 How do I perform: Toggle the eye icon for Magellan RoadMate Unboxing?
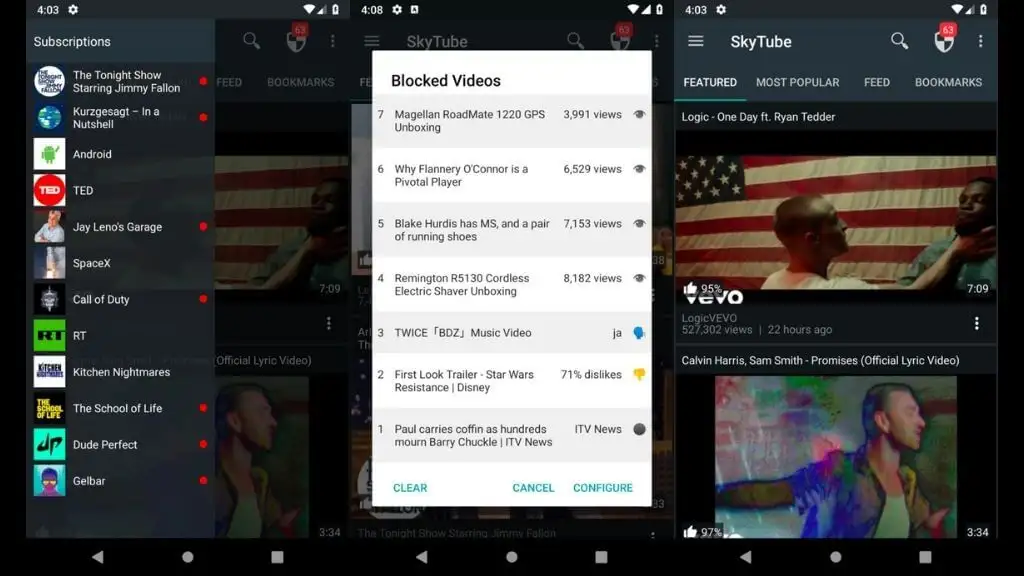(639, 115)
